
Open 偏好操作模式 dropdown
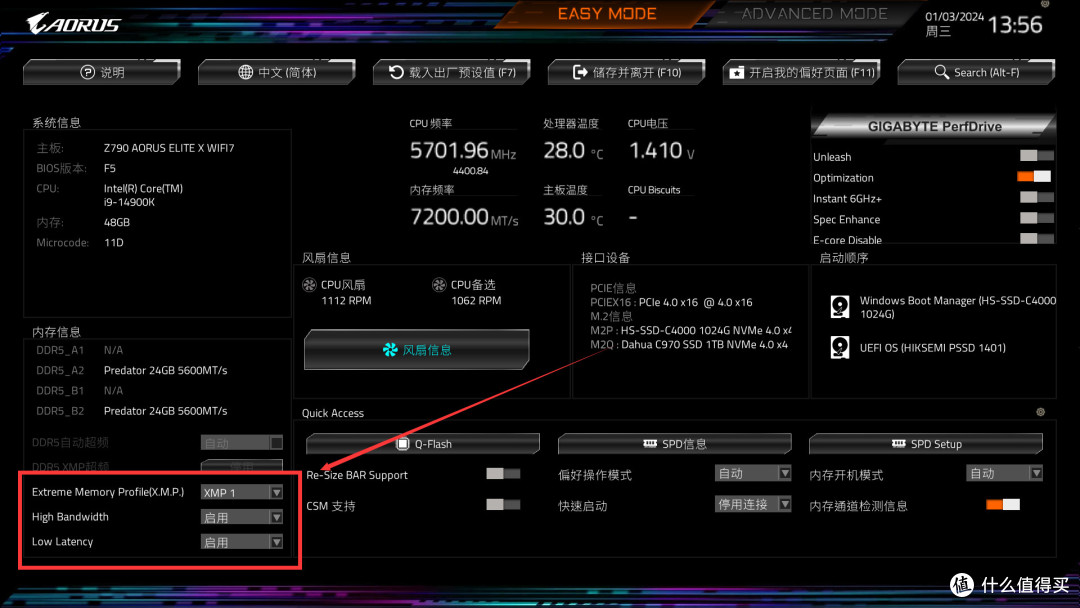coord(753,473)
